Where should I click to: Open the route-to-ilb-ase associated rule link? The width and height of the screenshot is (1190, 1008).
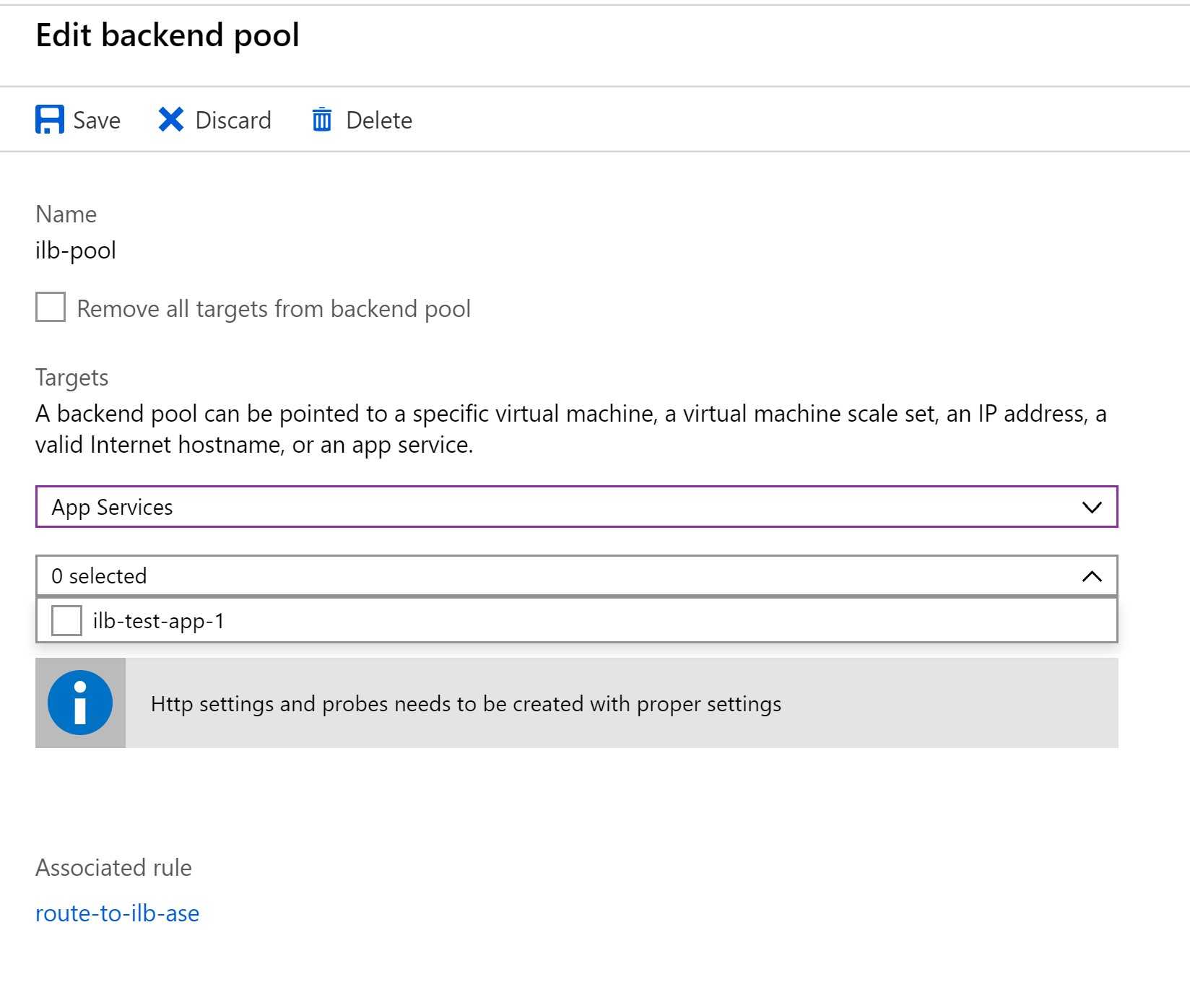117,913
